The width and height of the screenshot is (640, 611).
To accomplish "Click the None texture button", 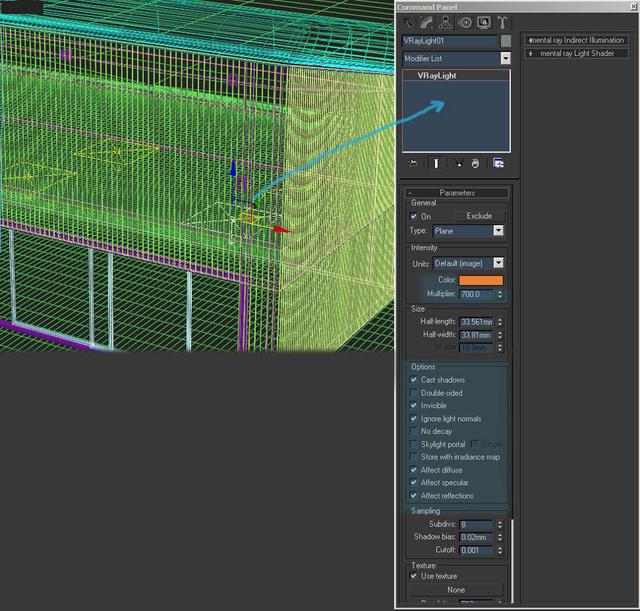I will coord(456,590).
